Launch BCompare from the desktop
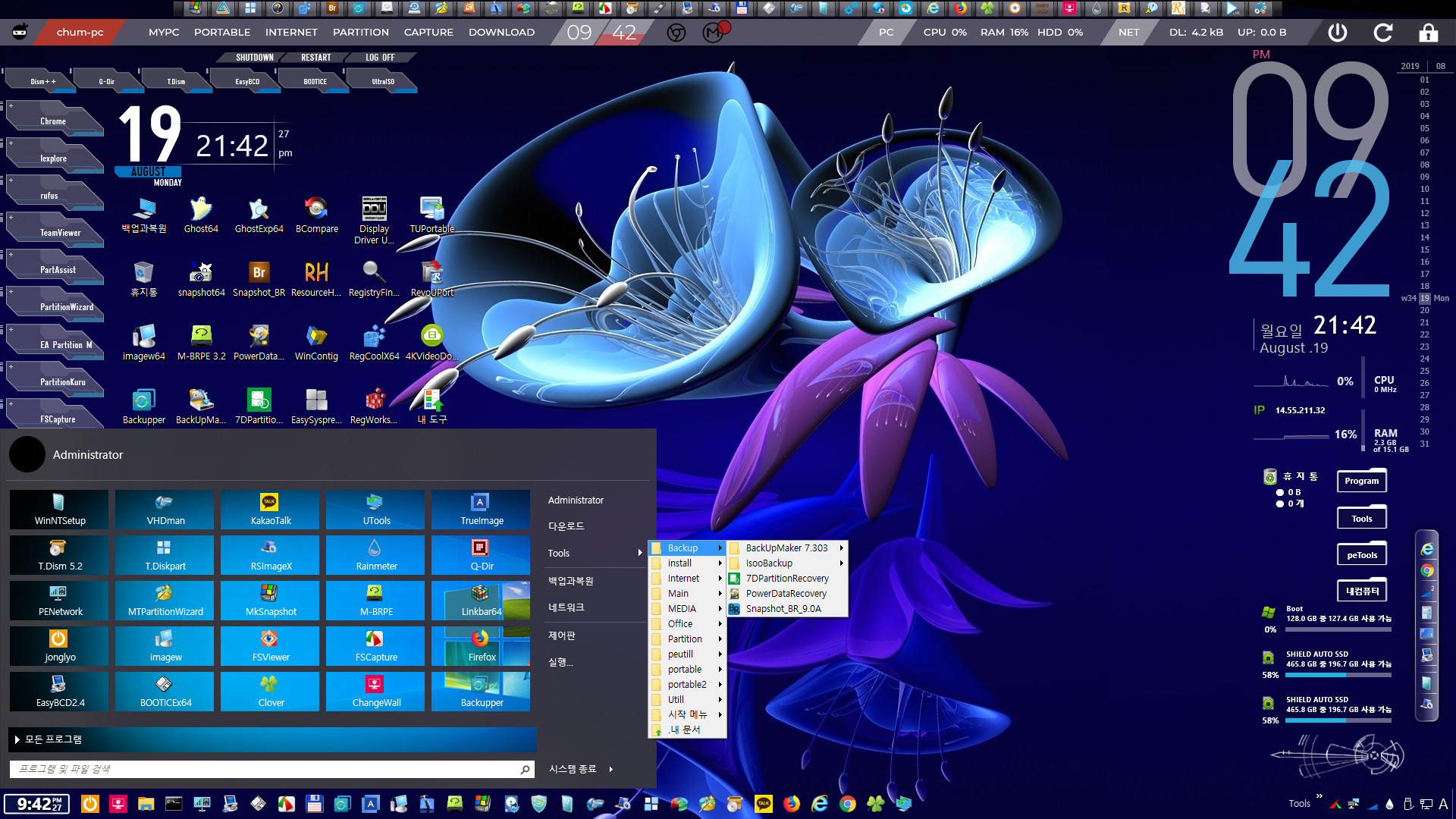The width and height of the screenshot is (1456, 819). click(x=317, y=215)
